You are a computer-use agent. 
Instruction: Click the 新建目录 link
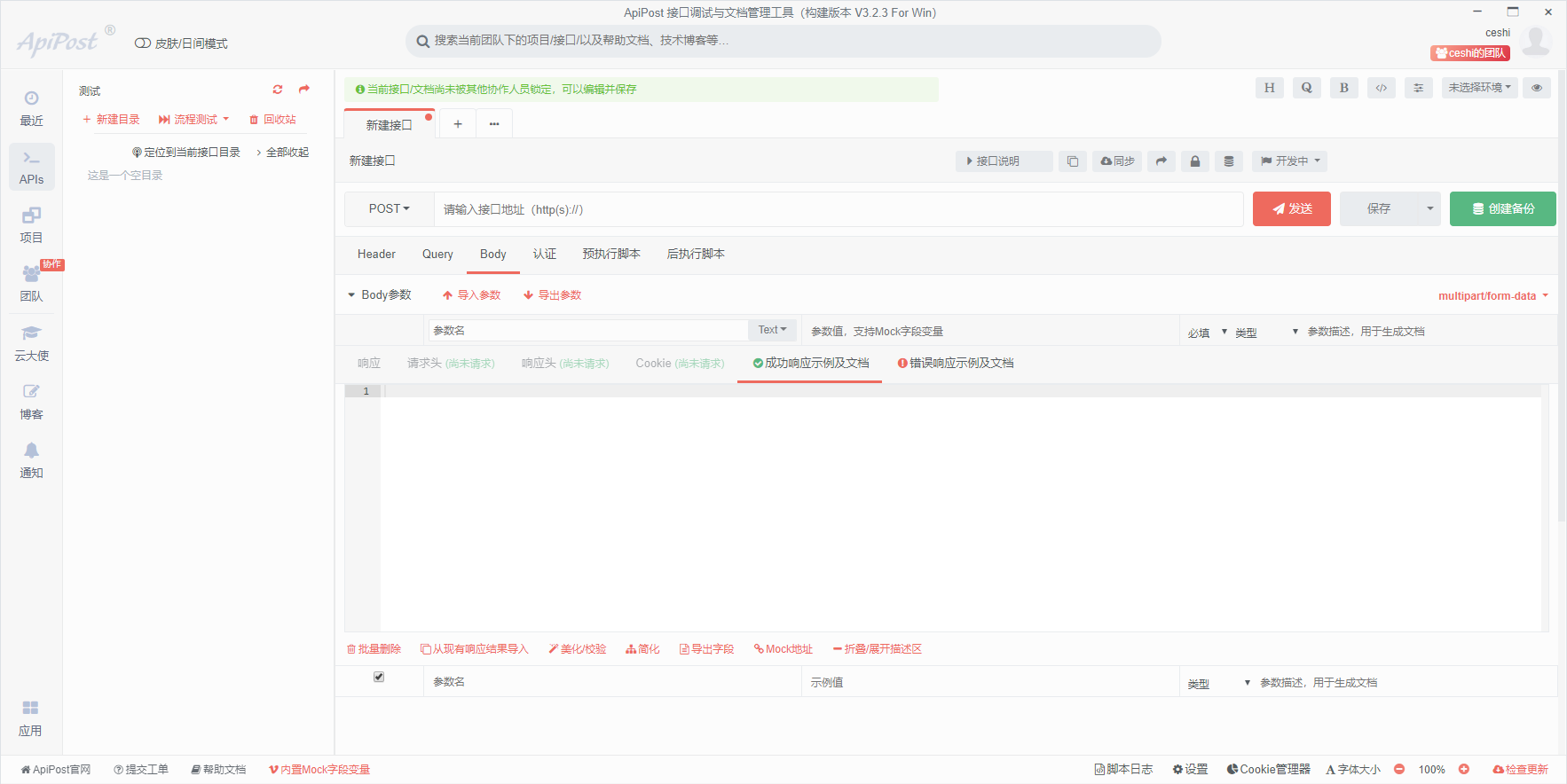tap(112, 120)
